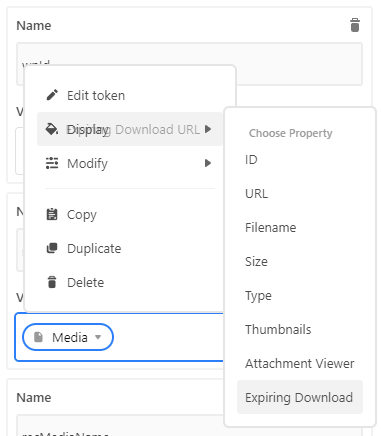Choose Attachment Viewer from the property list
381x436 pixels.
click(x=300, y=363)
